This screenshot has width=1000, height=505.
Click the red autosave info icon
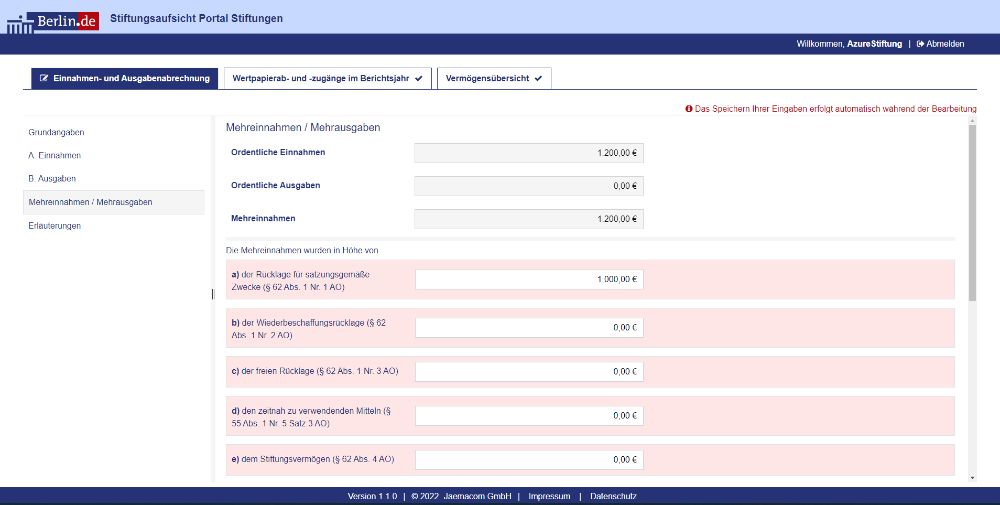689,109
